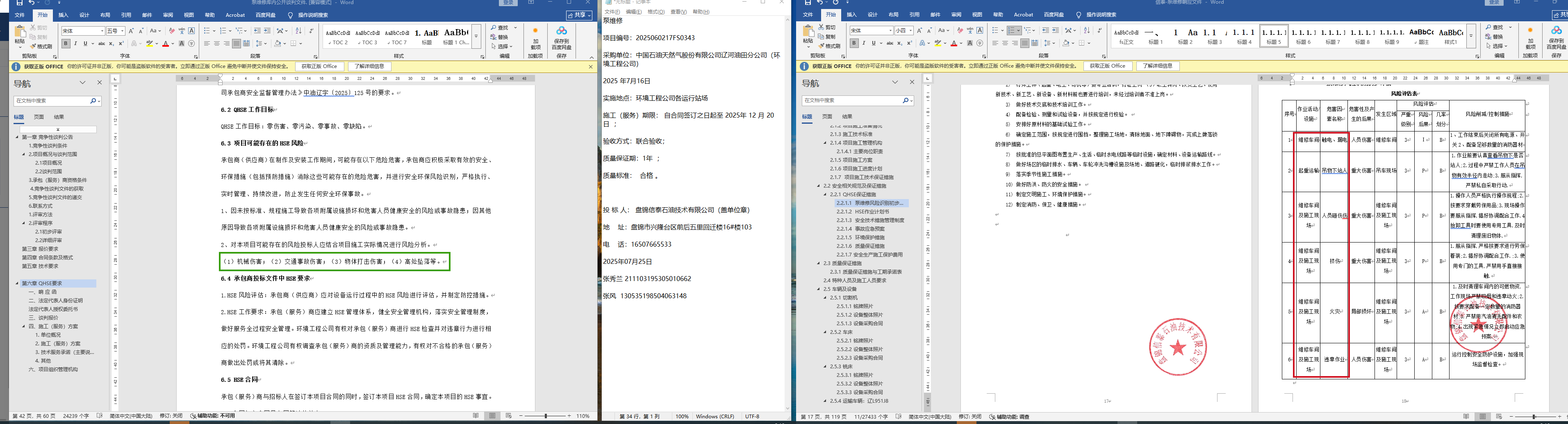The height and width of the screenshot is (424, 1568).
Task: Open the font size dropdown in right Word
Action: pyautogui.click(x=910, y=30)
